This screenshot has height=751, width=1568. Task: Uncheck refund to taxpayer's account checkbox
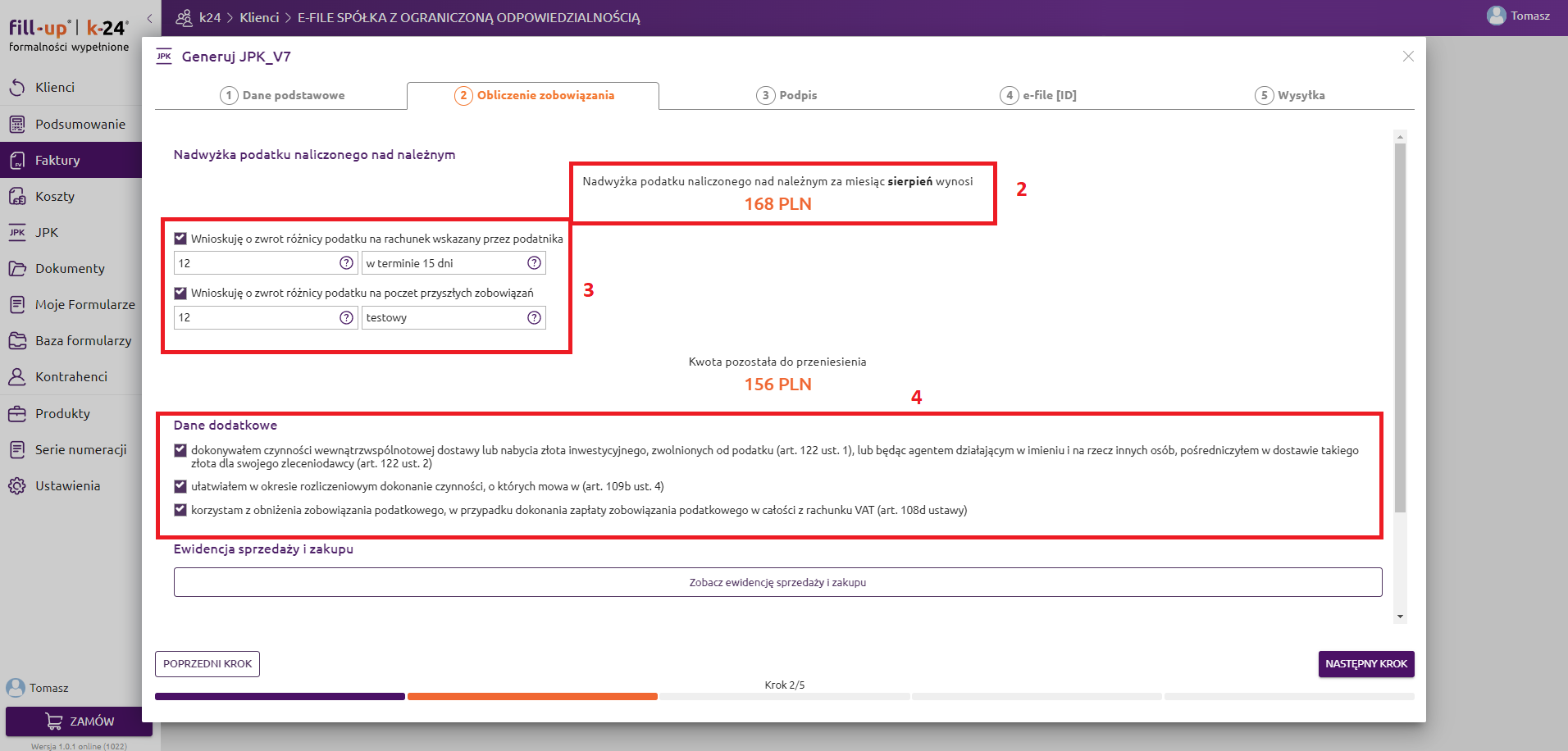[x=180, y=239]
